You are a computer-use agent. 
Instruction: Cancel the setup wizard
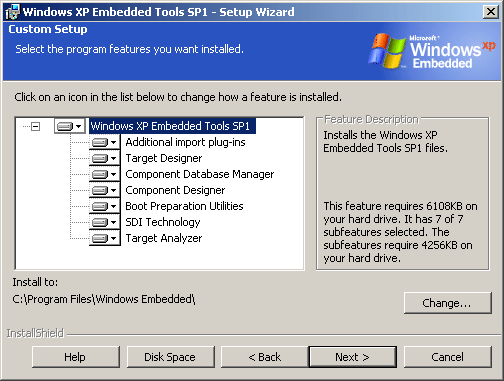pyautogui.click(x=447, y=357)
